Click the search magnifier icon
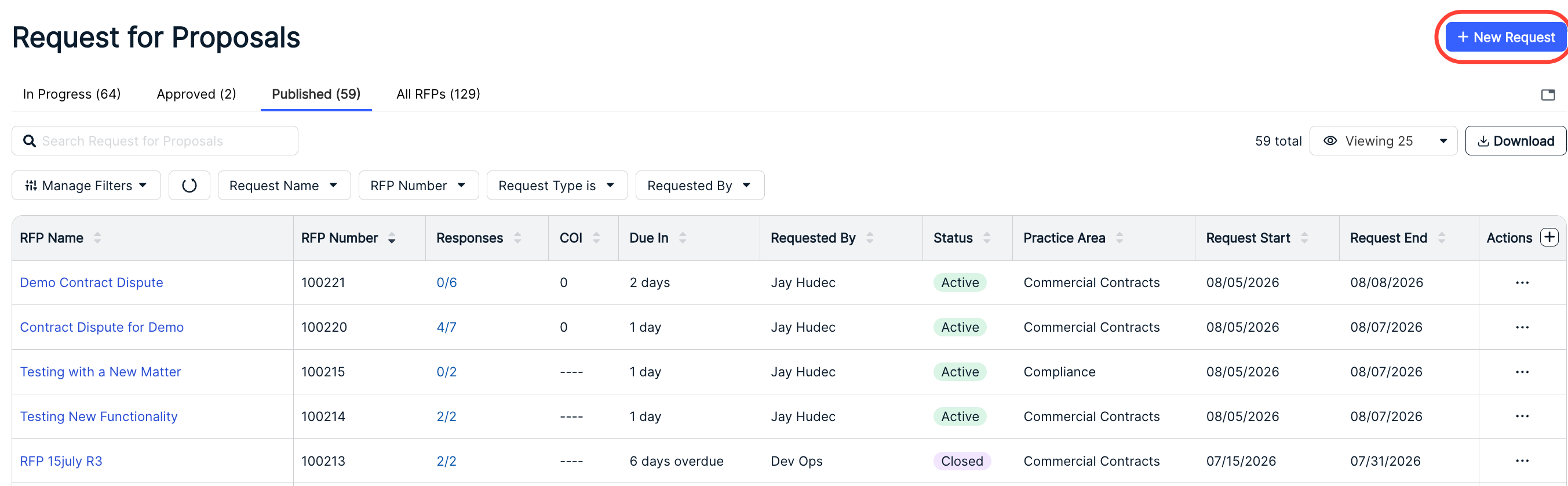This screenshot has height=486, width=1568. [29, 141]
